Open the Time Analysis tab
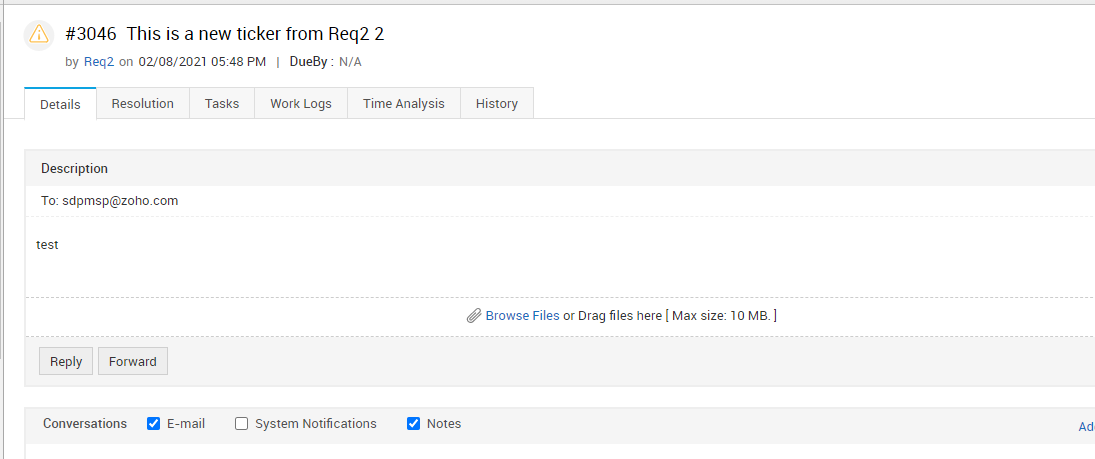This screenshot has height=459, width=1095. [x=404, y=104]
